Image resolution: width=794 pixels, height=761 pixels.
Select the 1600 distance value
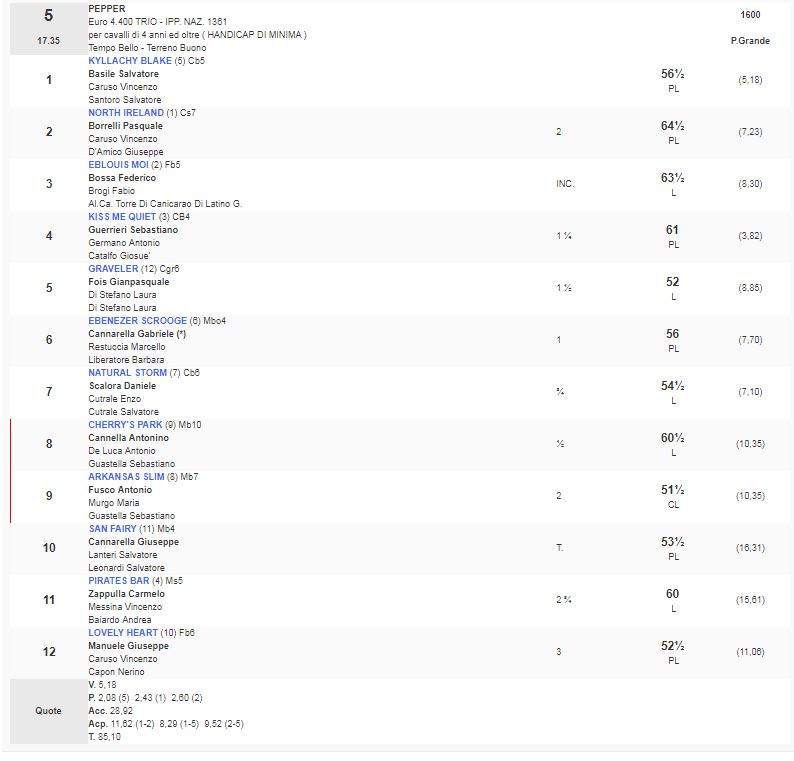tap(750, 15)
